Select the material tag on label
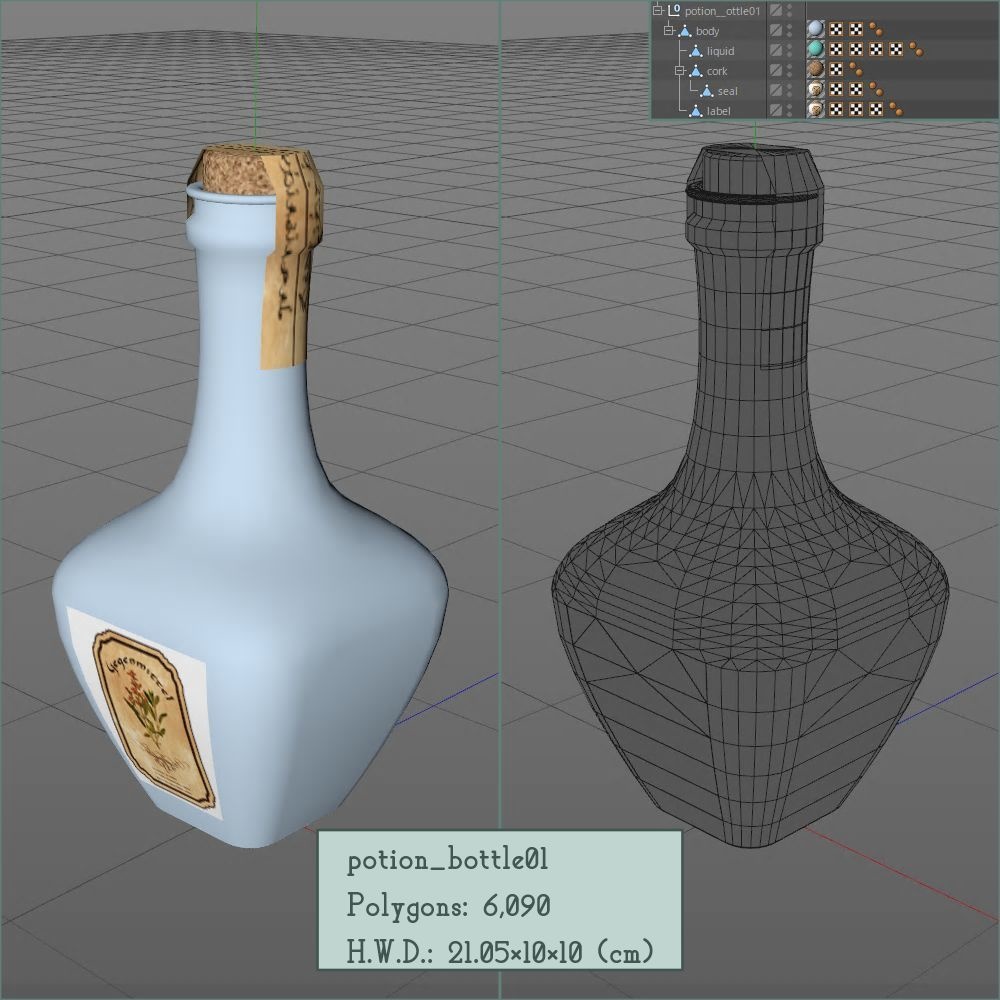The height and width of the screenshot is (1000, 1000). coord(816,109)
